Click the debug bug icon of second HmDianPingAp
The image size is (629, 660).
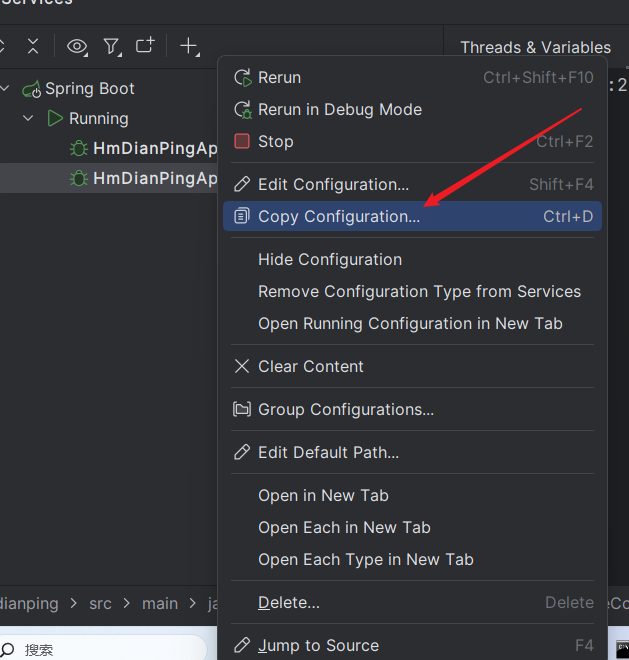coord(79,178)
